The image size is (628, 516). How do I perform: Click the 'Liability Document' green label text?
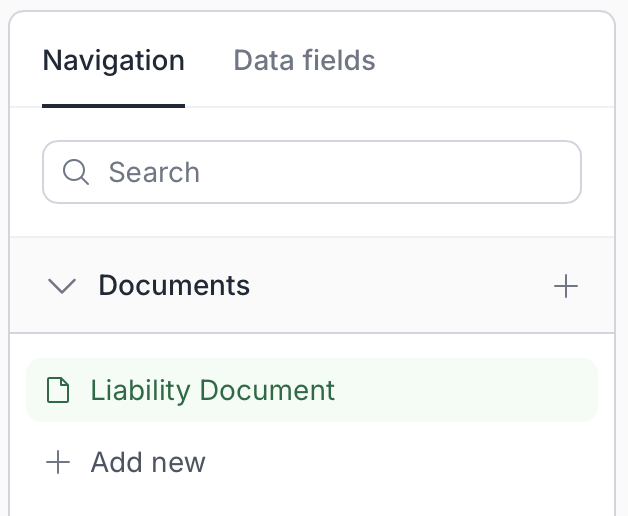(212, 390)
